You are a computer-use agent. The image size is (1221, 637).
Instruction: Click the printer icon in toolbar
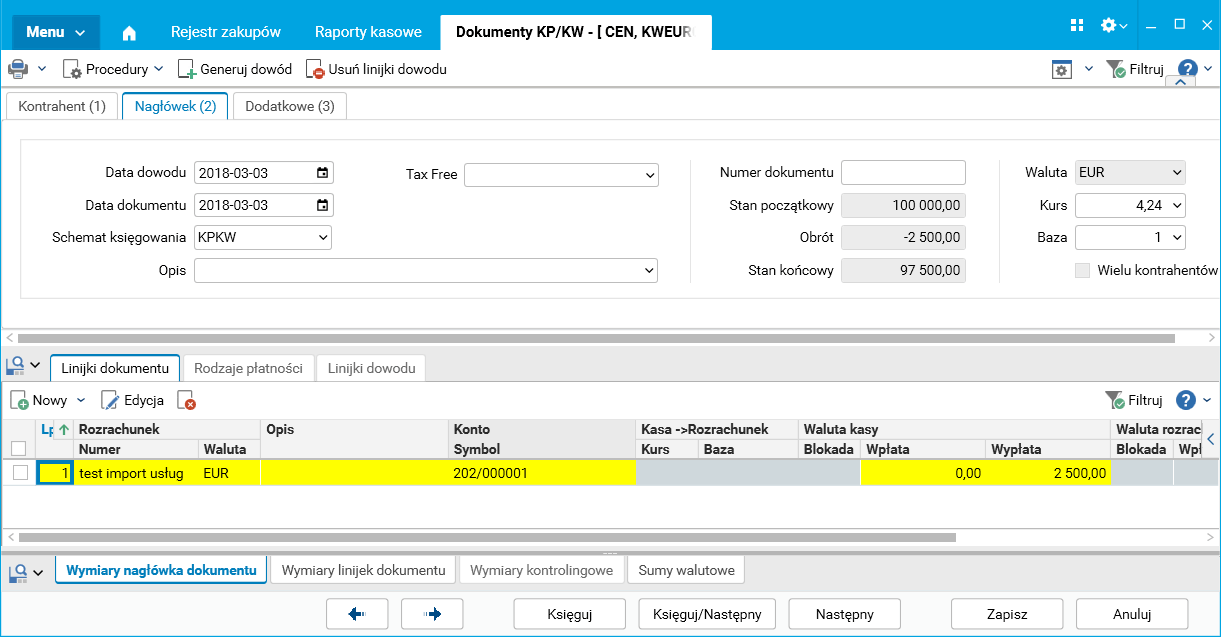18,69
